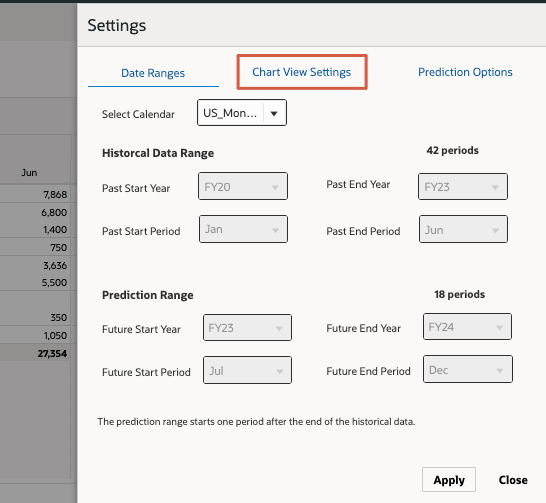Open the Future Start Year FY23 dropdown
The width and height of the screenshot is (546, 503).
(x=247, y=328)
